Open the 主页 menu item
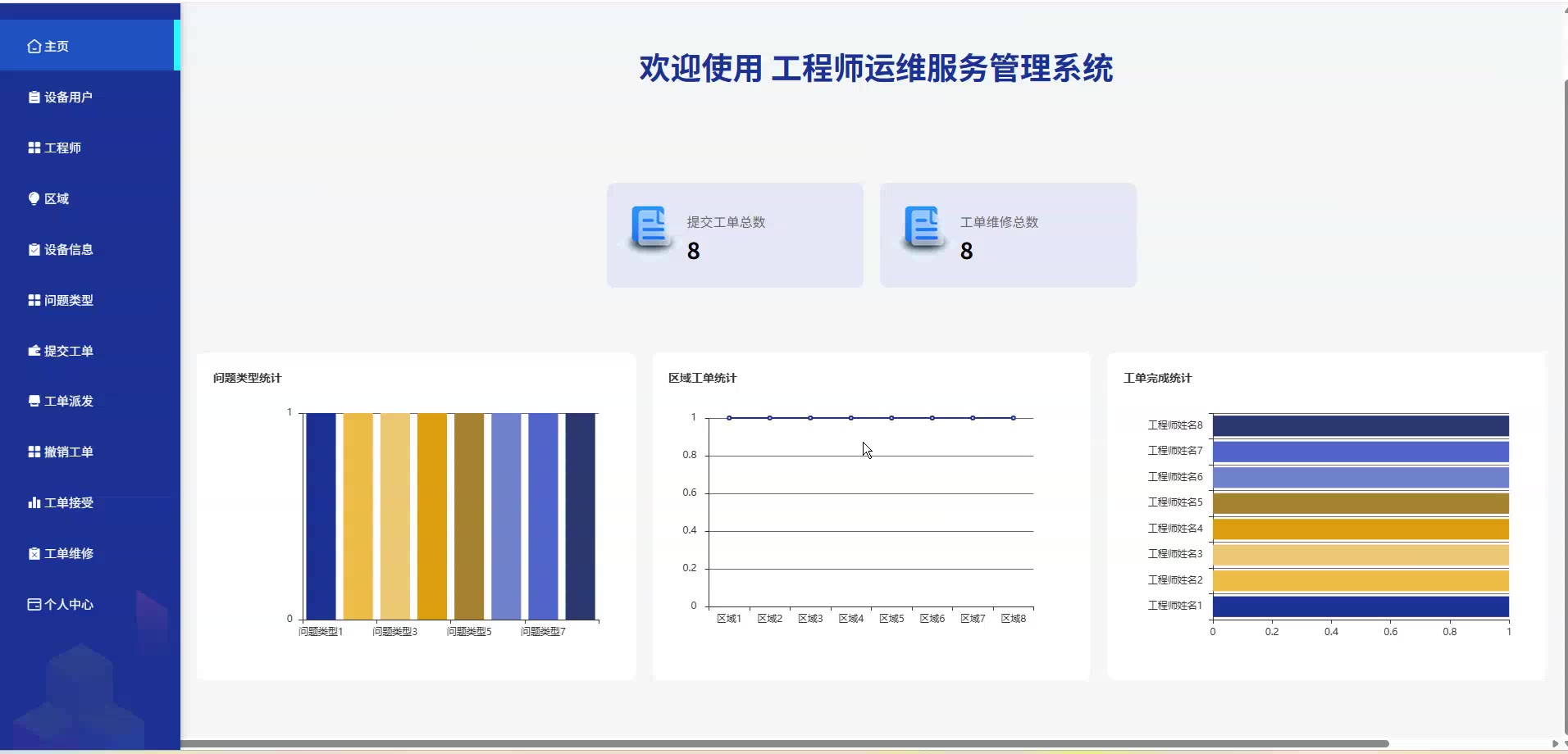Screen dimensions: 1568x754 pos(90,46)
